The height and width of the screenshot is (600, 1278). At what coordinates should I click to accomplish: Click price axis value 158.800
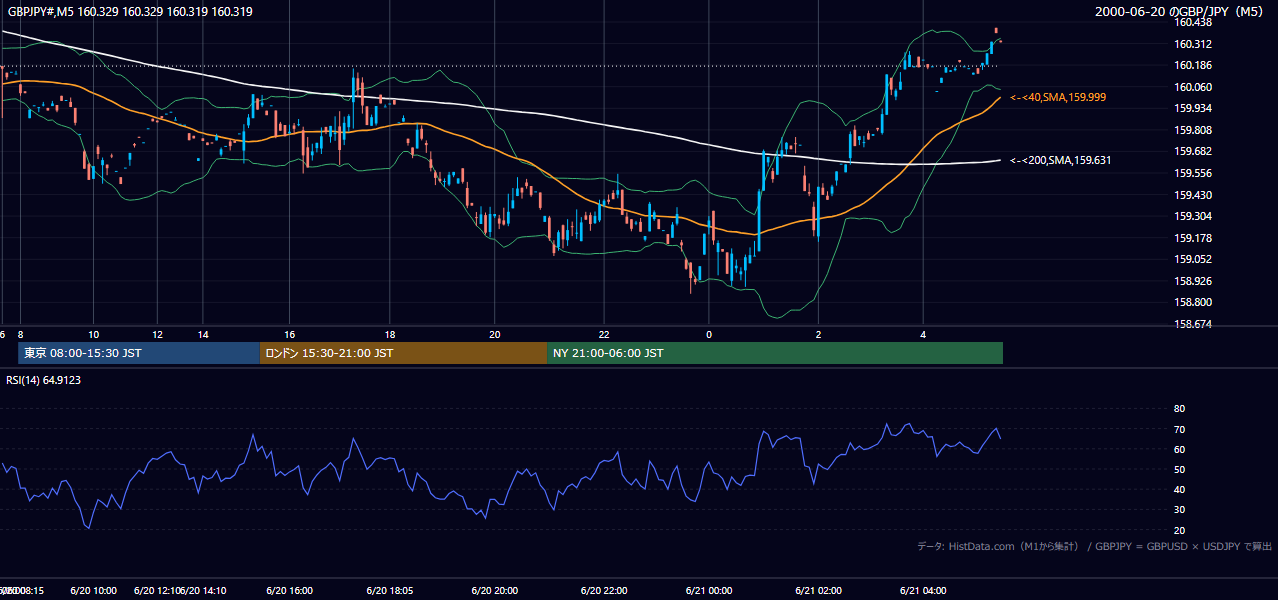coord(1193,302)
